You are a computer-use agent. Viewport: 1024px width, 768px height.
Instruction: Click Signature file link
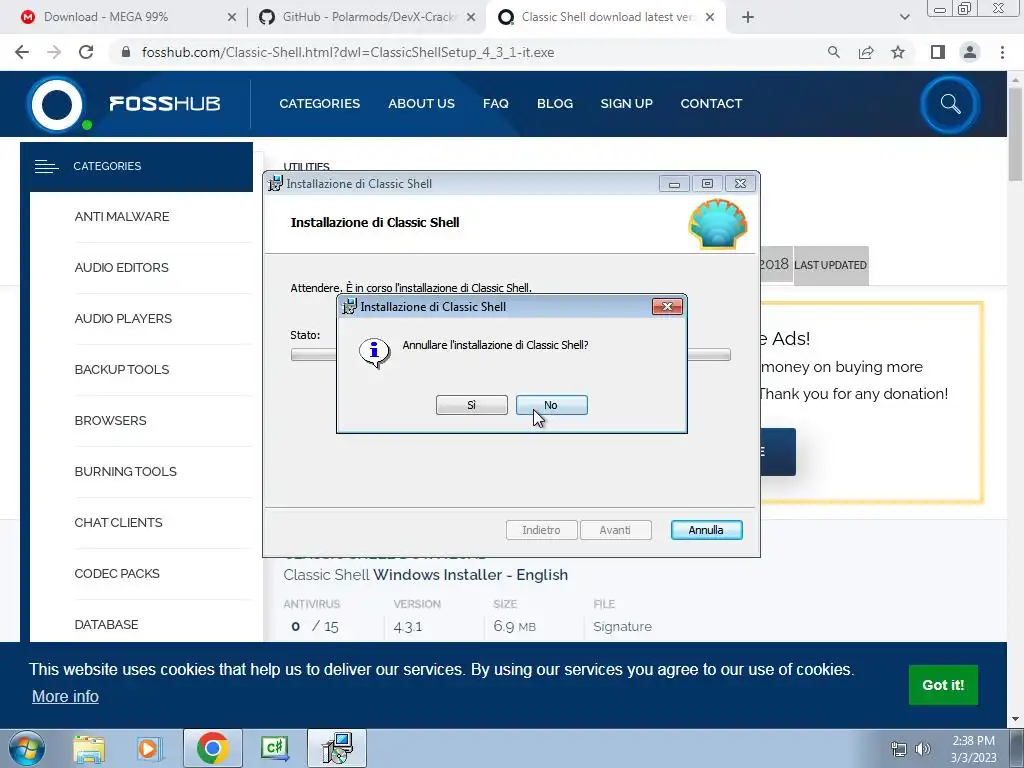622,626
